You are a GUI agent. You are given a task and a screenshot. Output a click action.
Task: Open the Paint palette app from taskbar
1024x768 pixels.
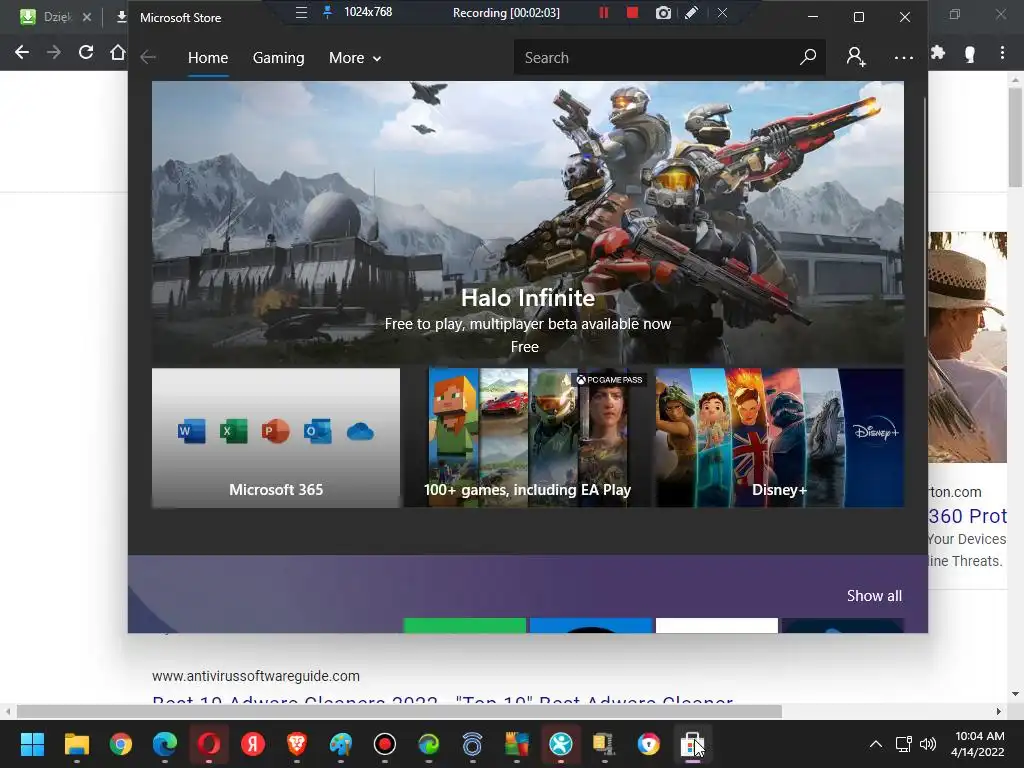click(341, 744)
